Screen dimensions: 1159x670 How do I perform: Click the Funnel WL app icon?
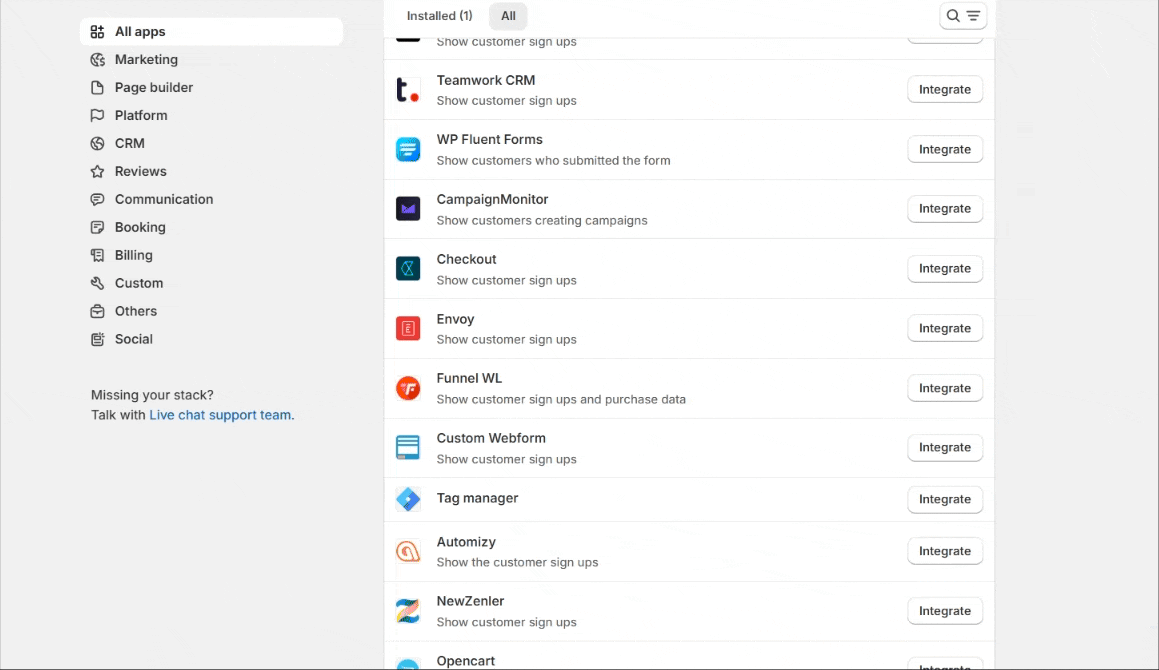408,388
